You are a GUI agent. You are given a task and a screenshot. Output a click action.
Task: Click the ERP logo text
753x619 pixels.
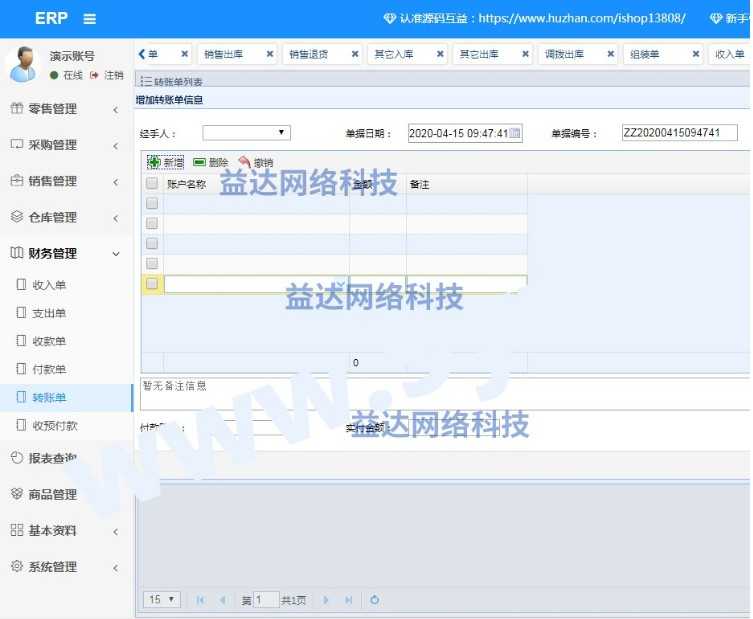point(51,18)
